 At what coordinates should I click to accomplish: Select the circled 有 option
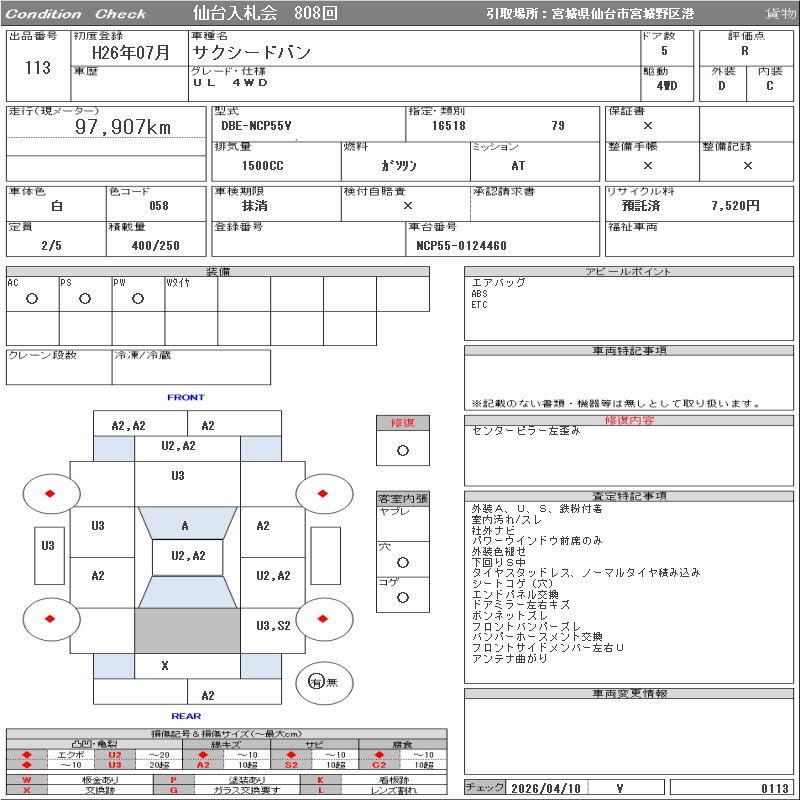(316, 682)
